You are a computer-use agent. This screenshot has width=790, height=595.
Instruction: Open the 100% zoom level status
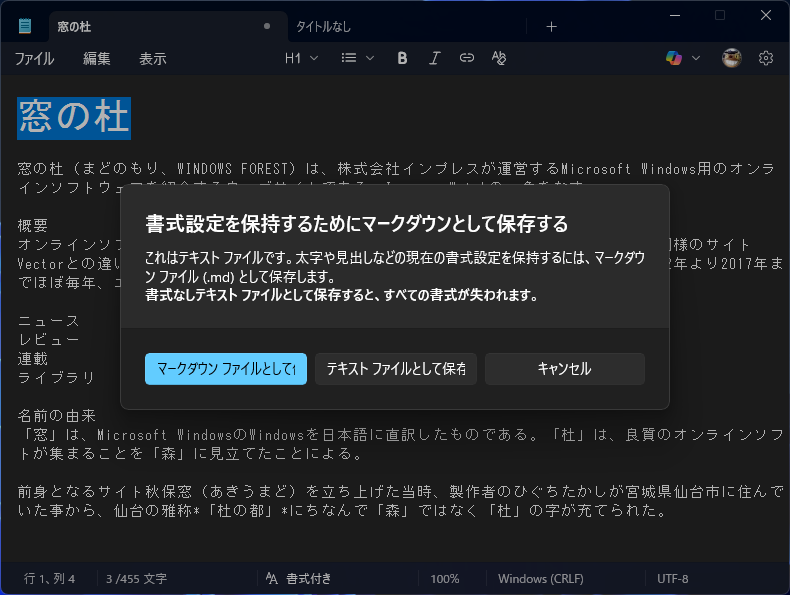click(445, 578)
